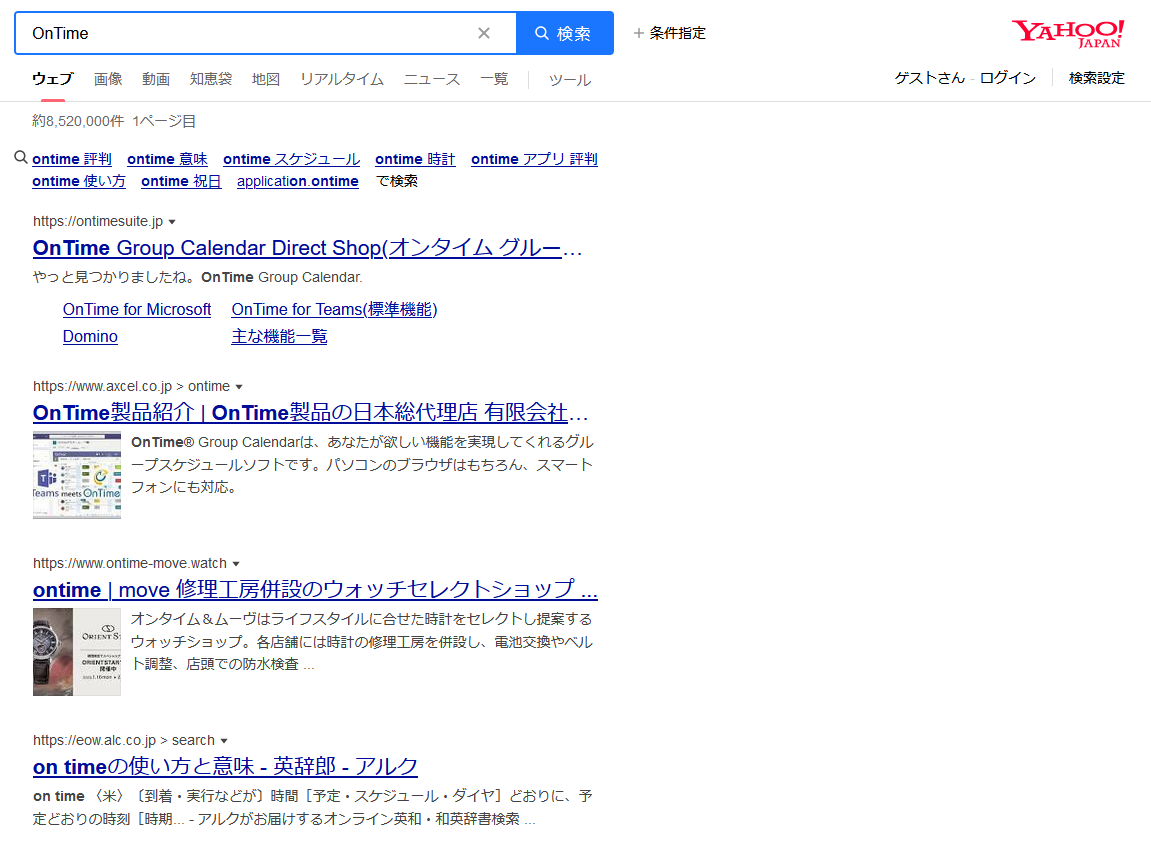Click the https://eow.alc.co.jp > search URL text
The width and height of the screenshot is (1151, 849).
124,740
